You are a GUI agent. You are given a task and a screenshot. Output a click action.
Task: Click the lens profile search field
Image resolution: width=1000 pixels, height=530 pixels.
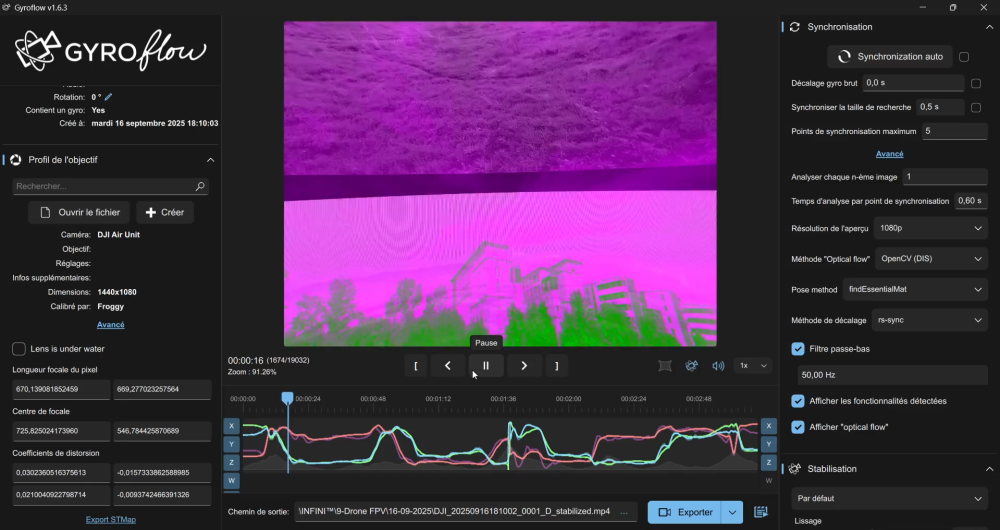[103, 186]
